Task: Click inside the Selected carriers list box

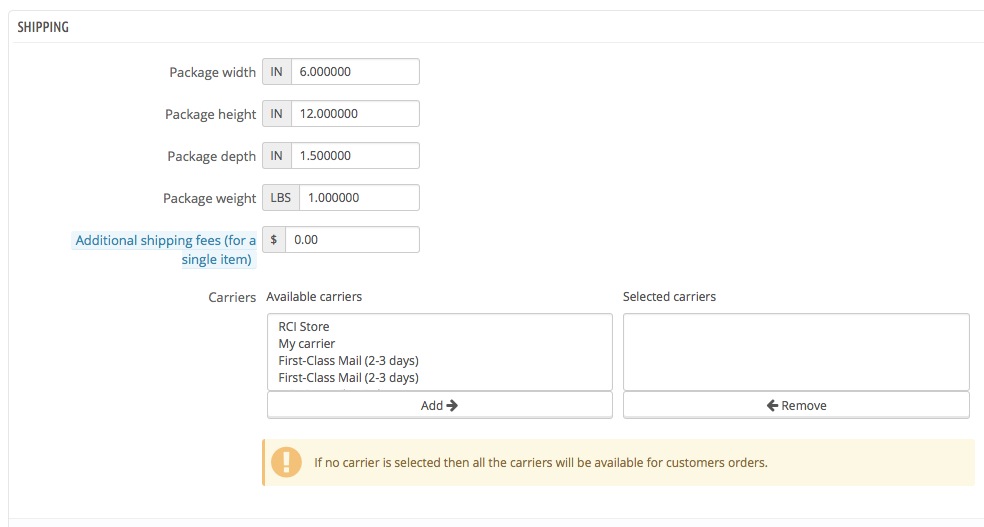Action: (795, 352)
